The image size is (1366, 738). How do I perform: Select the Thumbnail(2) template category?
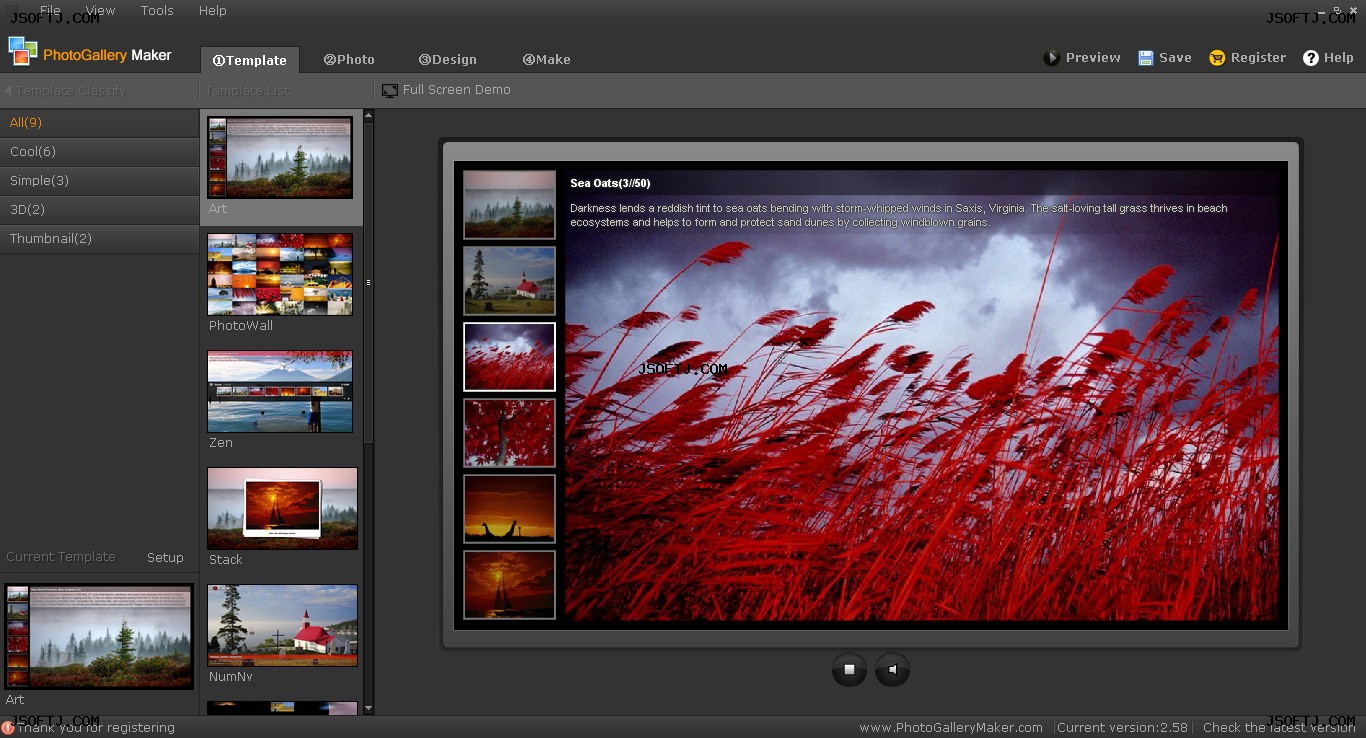pyautogui.click(x=100, y=239)
